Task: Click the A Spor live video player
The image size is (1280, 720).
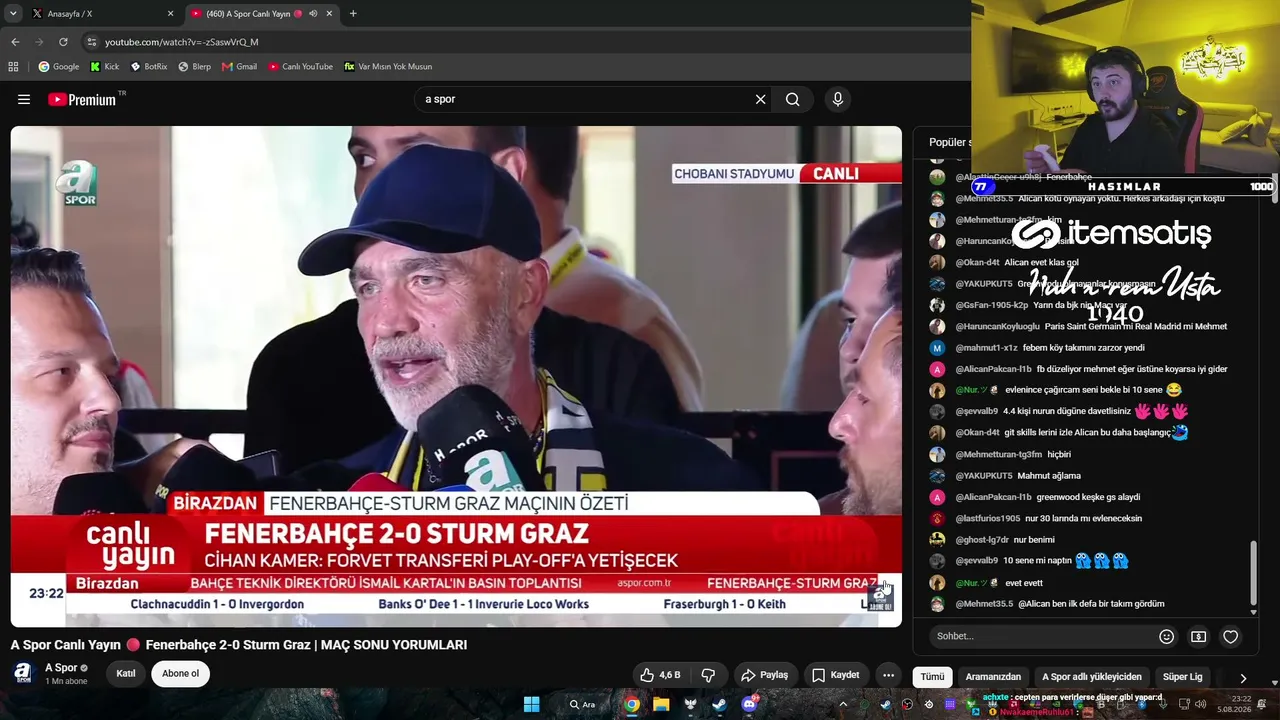Action: (456, 376)
